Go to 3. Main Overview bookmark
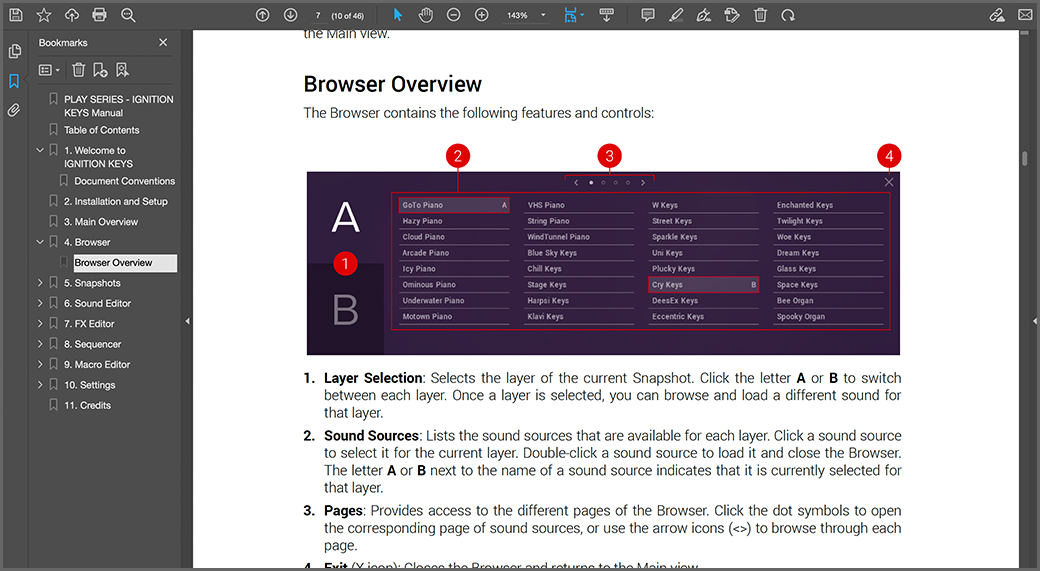This screenshot has height=571, width=1040. (x=101, y=222)
